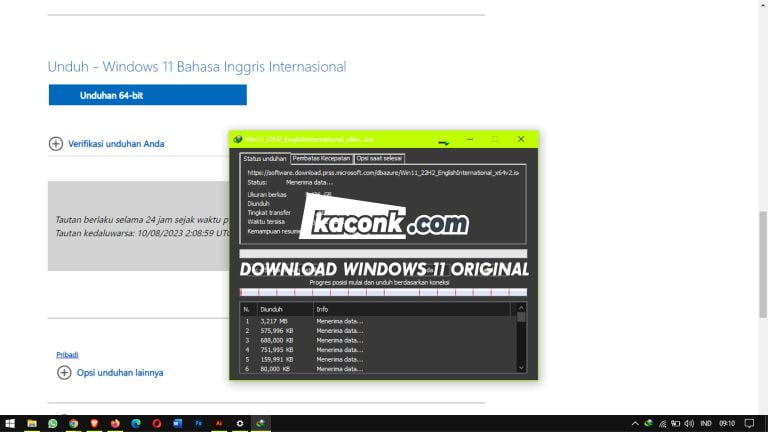This screenshot has height=432, width=768.
Task: Click the download URL text in IDM
Action: coord(383,173)
